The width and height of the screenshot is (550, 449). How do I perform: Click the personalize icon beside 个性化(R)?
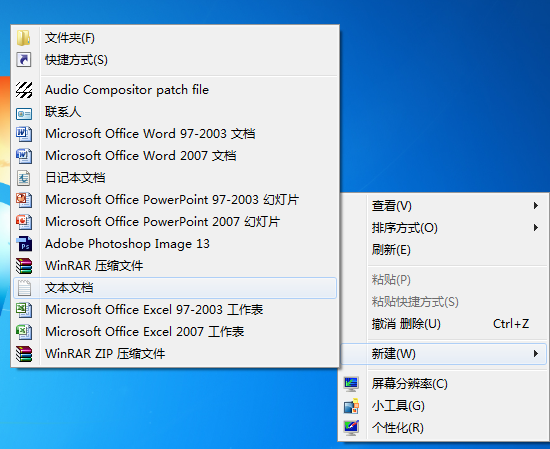[x=351, y=428]
